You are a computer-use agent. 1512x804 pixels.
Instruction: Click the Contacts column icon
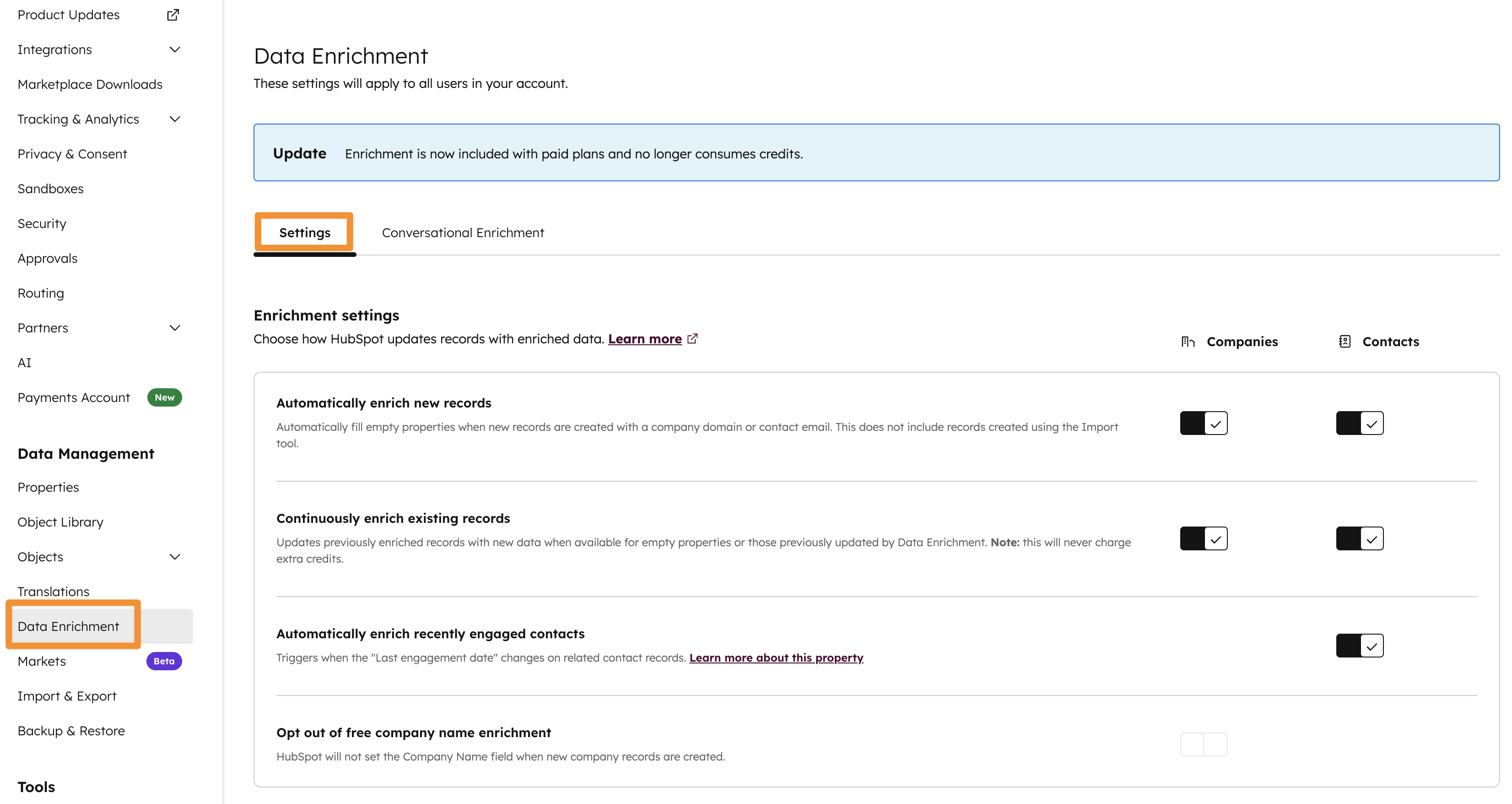tap(1344, 341)
